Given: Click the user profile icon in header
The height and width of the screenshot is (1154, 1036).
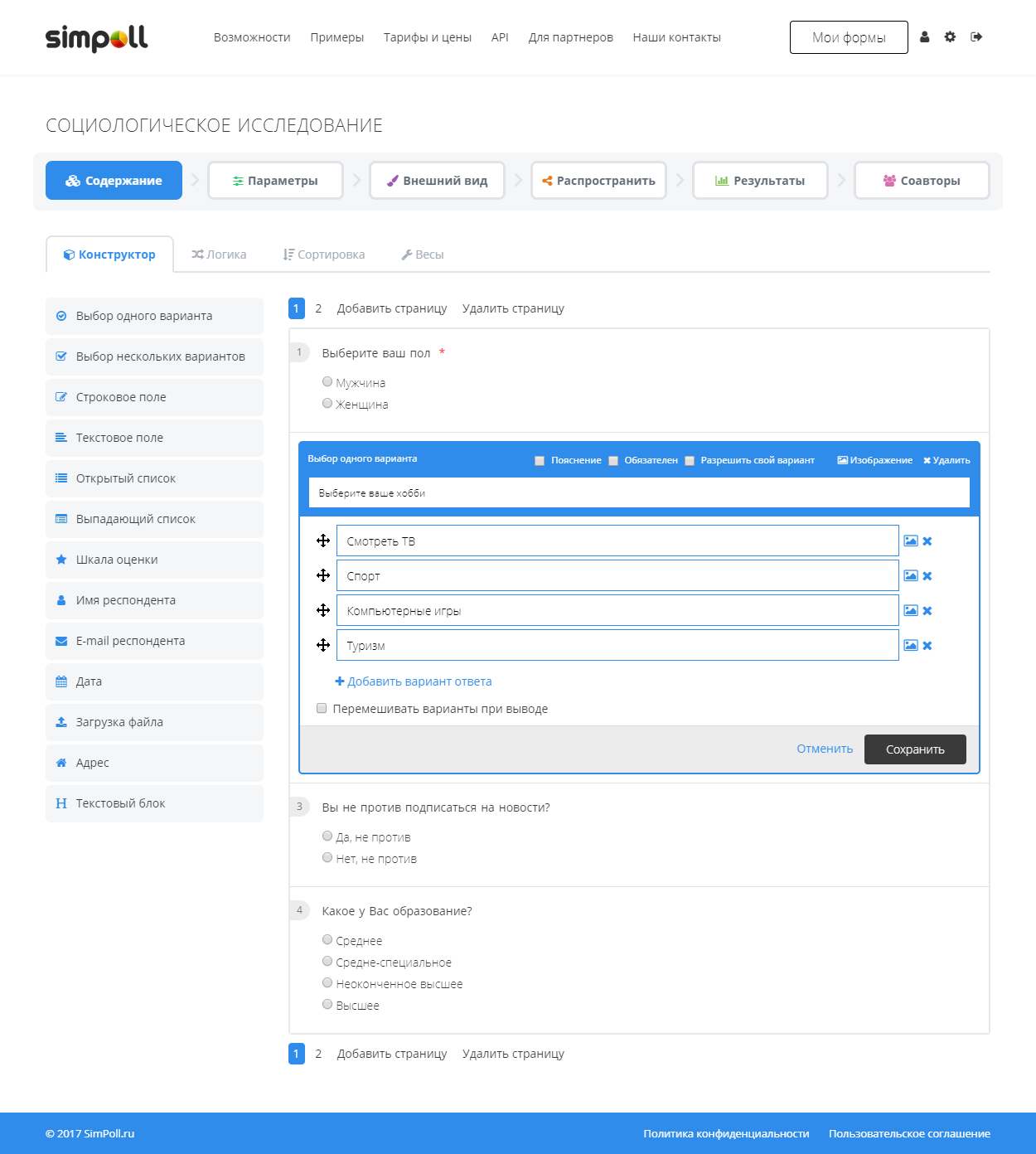Looking at the screenshot, I should (925, 37).
